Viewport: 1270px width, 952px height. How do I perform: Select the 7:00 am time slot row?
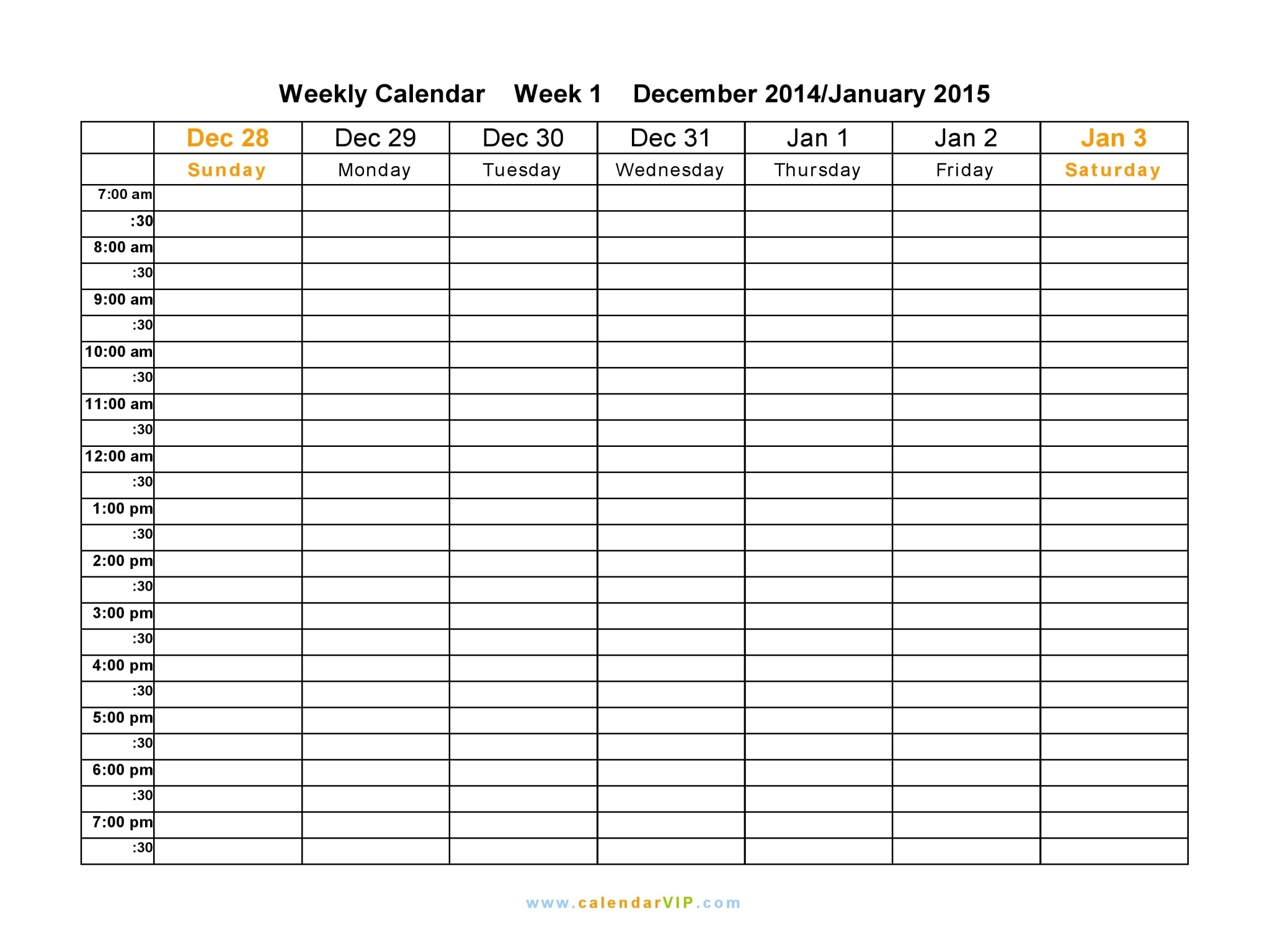pyautogui.click(x=635, y=197)
